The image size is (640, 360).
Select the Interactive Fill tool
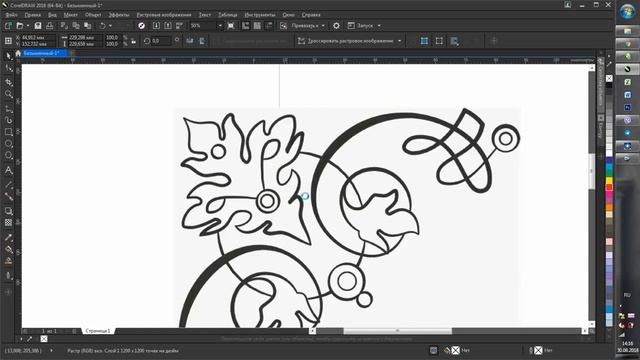pyautogui.click(x=9, y=249)
